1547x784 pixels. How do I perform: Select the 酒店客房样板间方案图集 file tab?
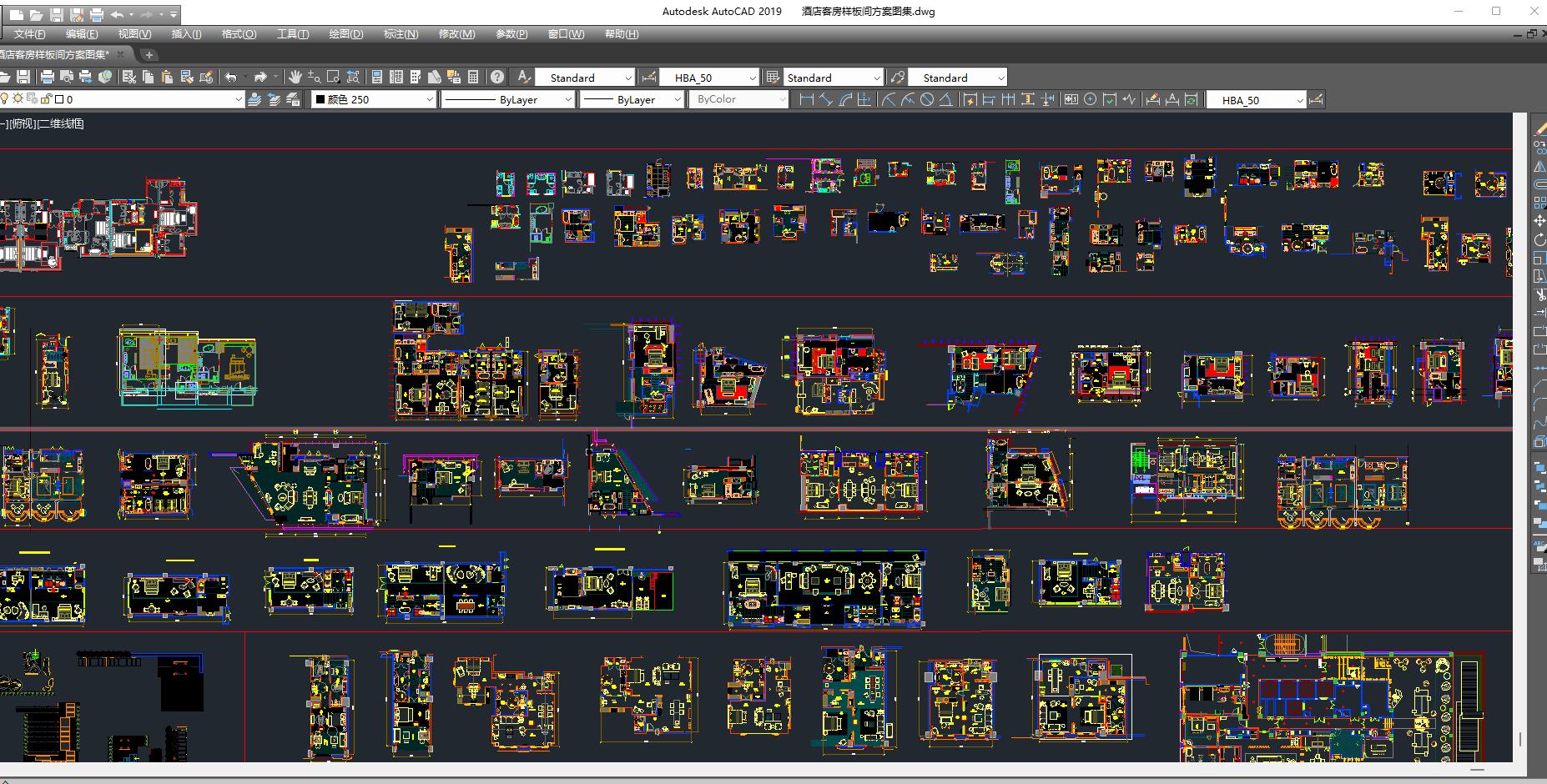[x=55, y=54]
